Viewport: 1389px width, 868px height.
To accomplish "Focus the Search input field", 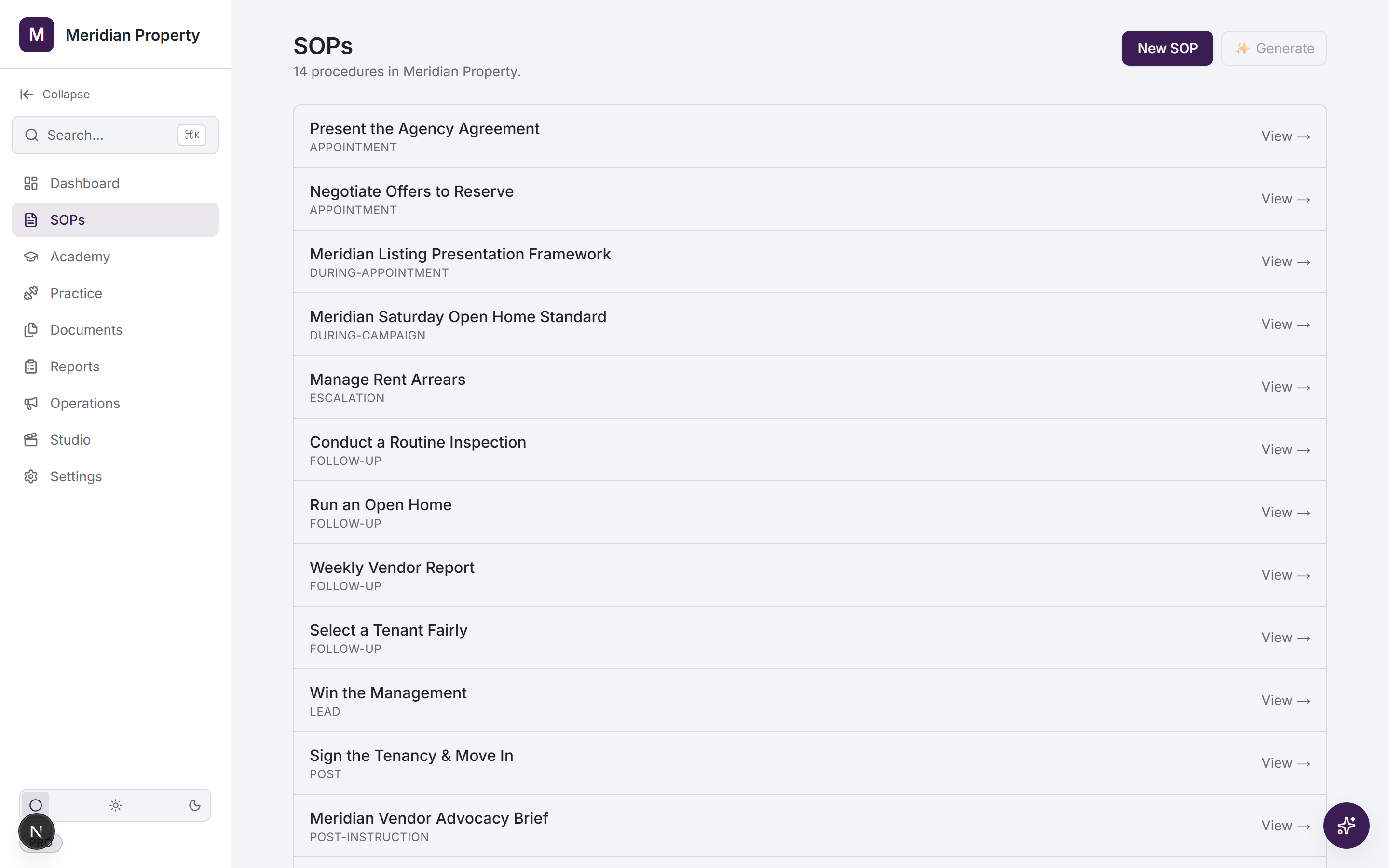I will 115,135.
